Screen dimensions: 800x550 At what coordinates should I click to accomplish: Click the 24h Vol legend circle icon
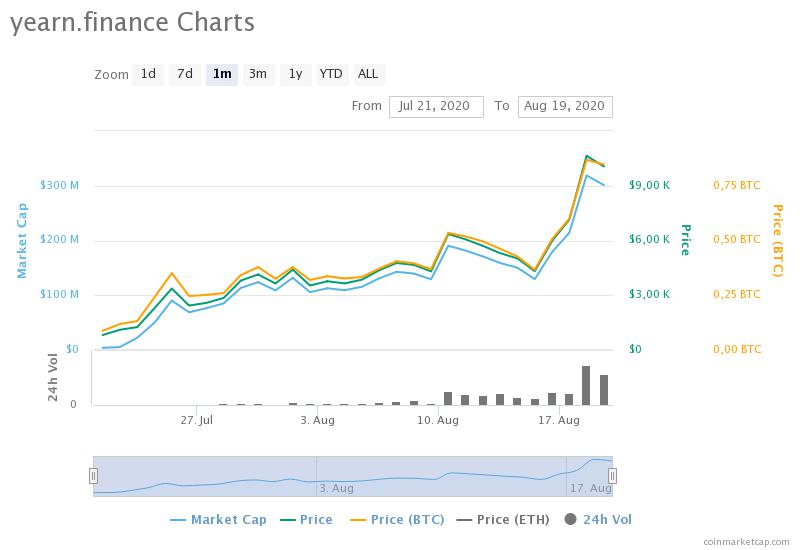pyautogui.click(x=571, y=519)
